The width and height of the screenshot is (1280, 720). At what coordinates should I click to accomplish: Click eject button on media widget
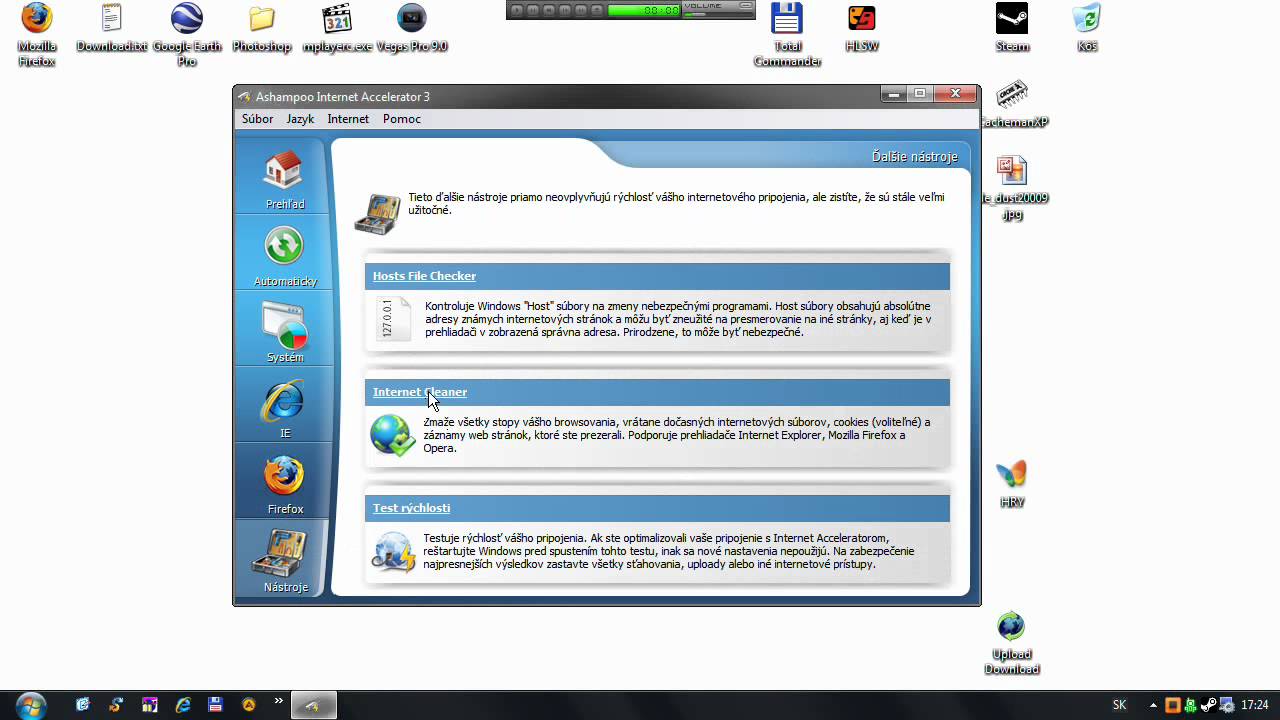[x=597, y=10]
